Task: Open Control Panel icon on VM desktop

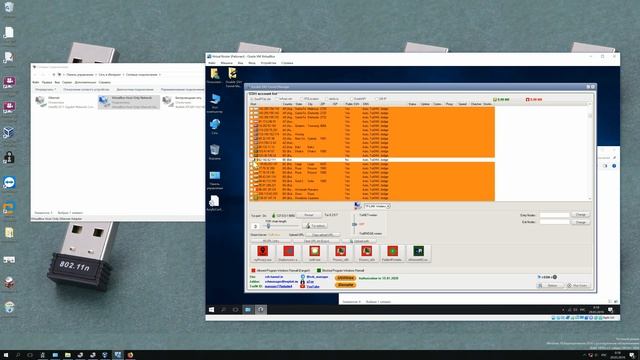Action: click(x=215, y=180)
